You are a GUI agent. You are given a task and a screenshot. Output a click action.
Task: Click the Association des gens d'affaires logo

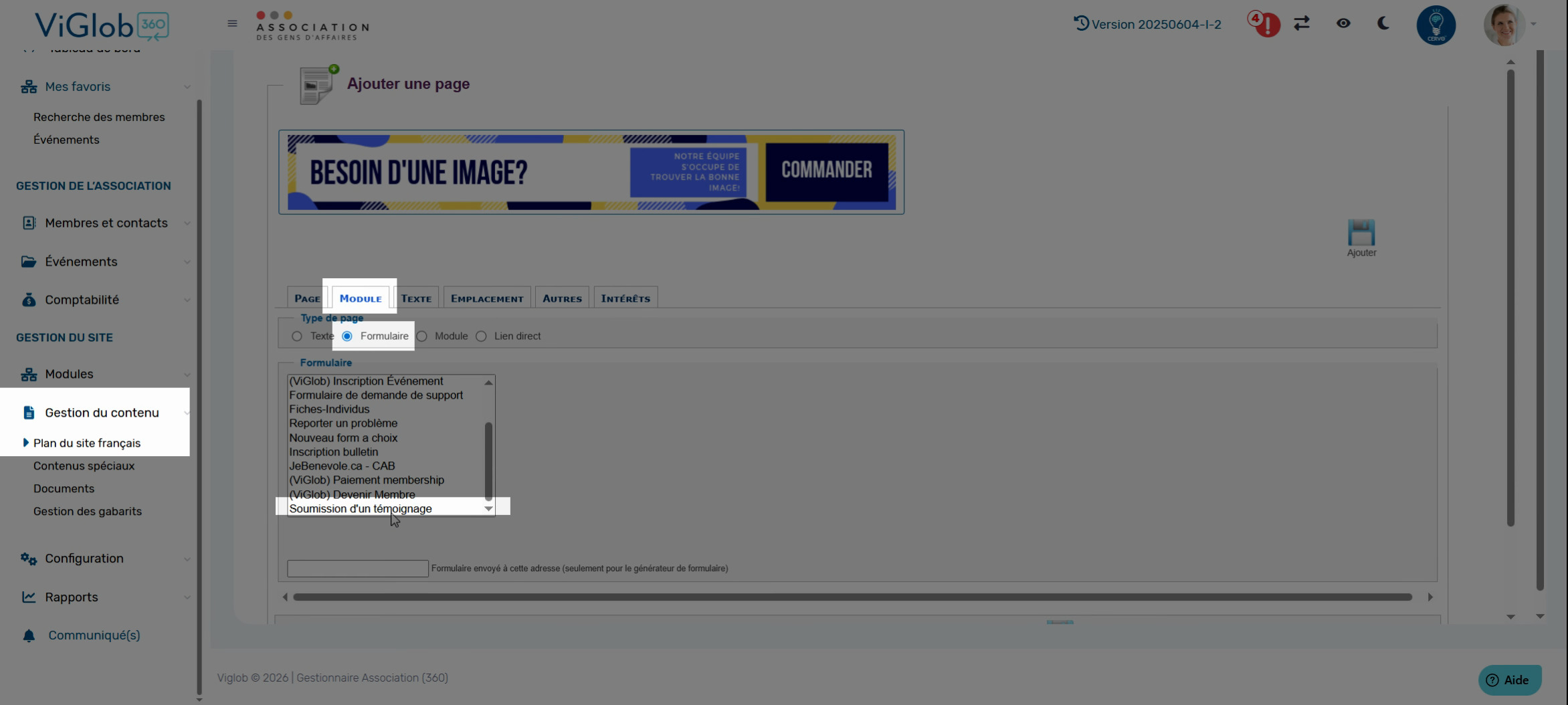[312, 26]
